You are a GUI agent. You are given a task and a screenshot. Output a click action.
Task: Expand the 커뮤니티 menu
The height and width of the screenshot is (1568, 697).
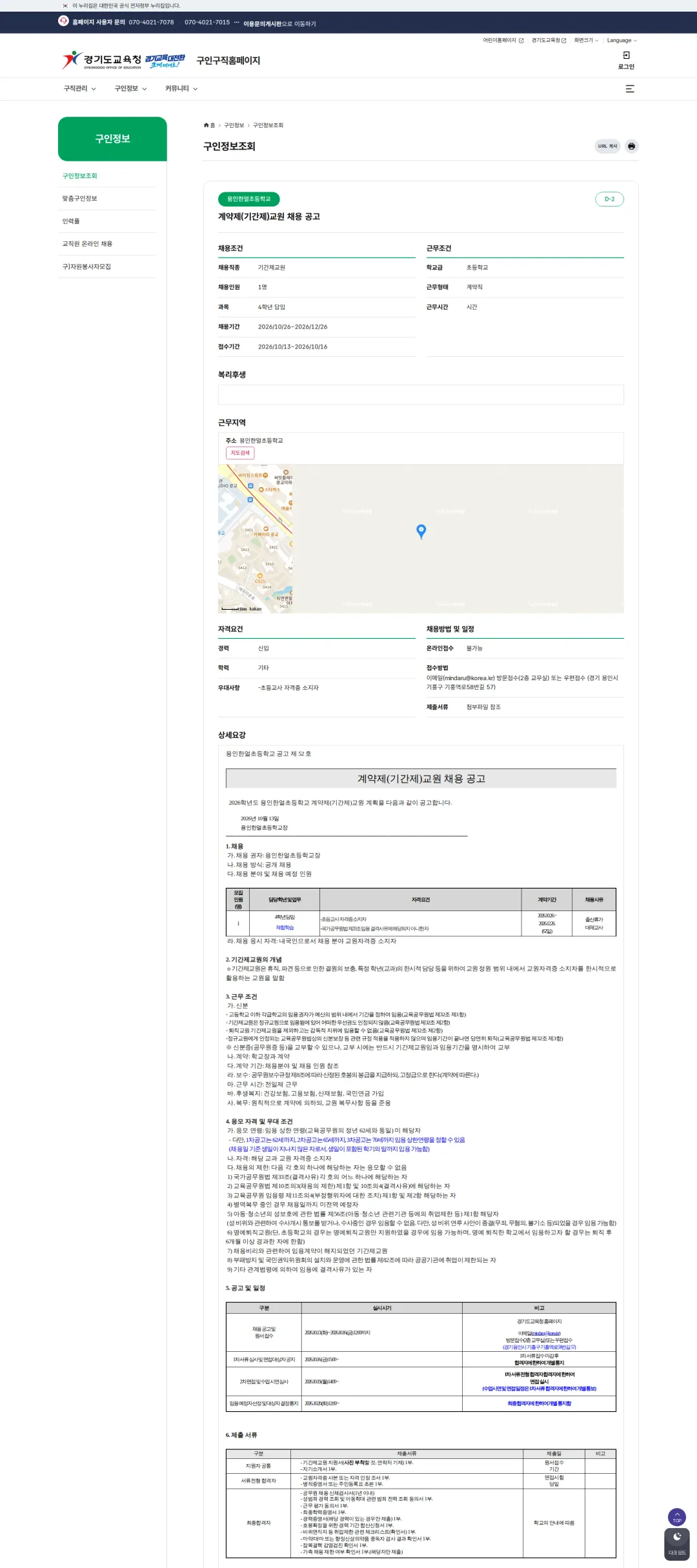181,88
